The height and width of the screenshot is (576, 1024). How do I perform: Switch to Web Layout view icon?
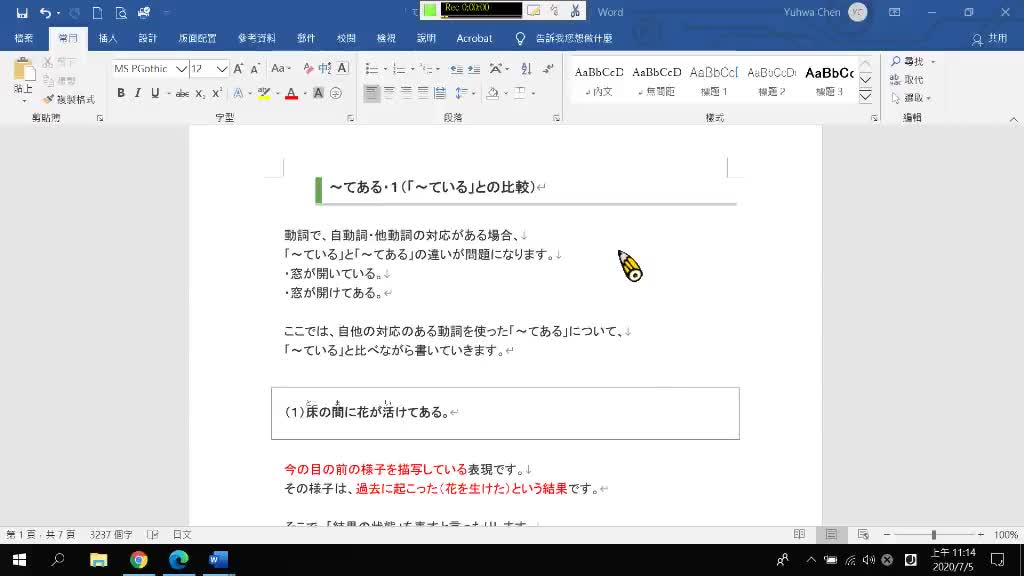point(863,535)
